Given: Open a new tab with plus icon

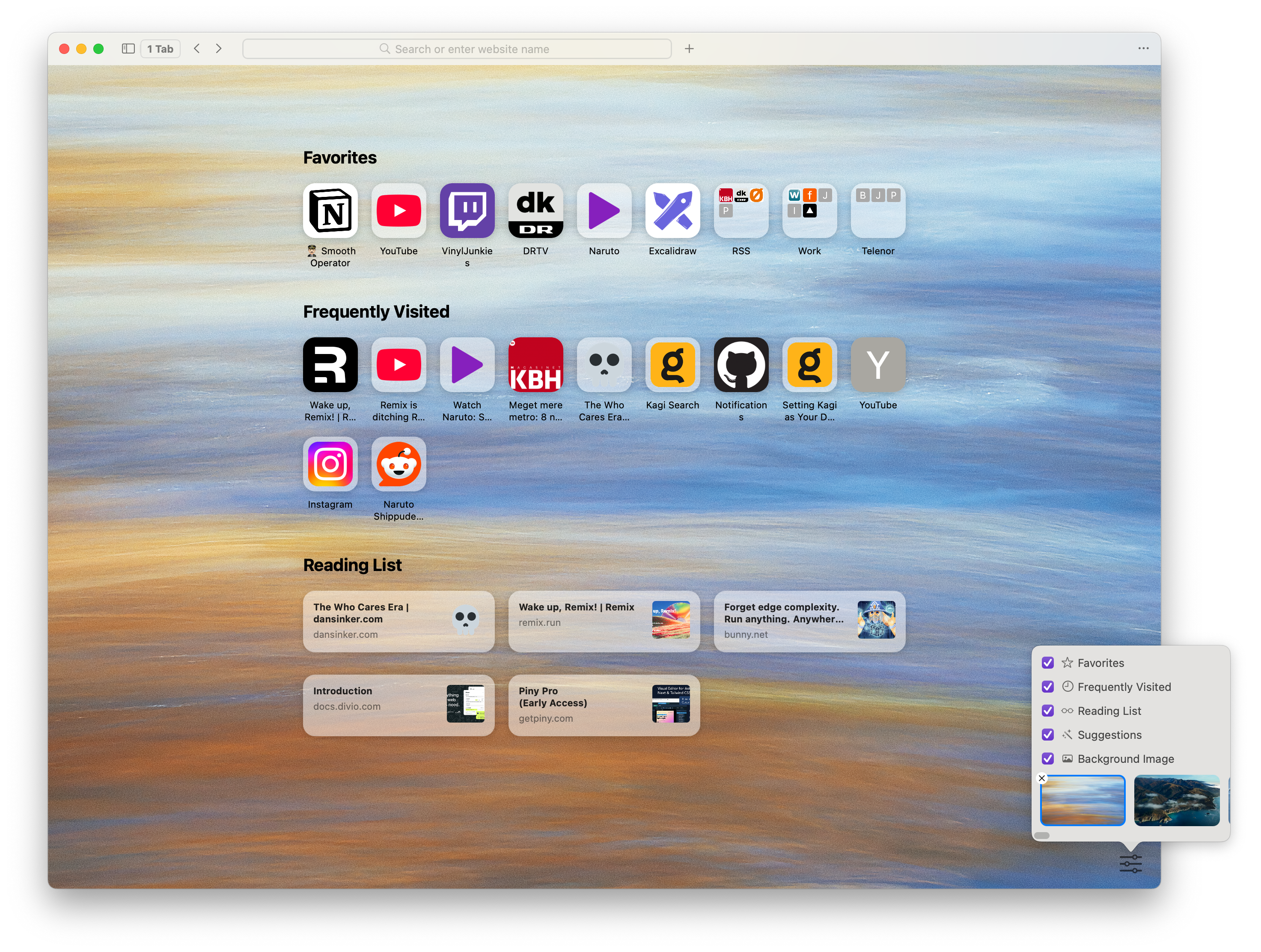Looking at the screenshot, I should pyautogui.click(x=689, y=49).
